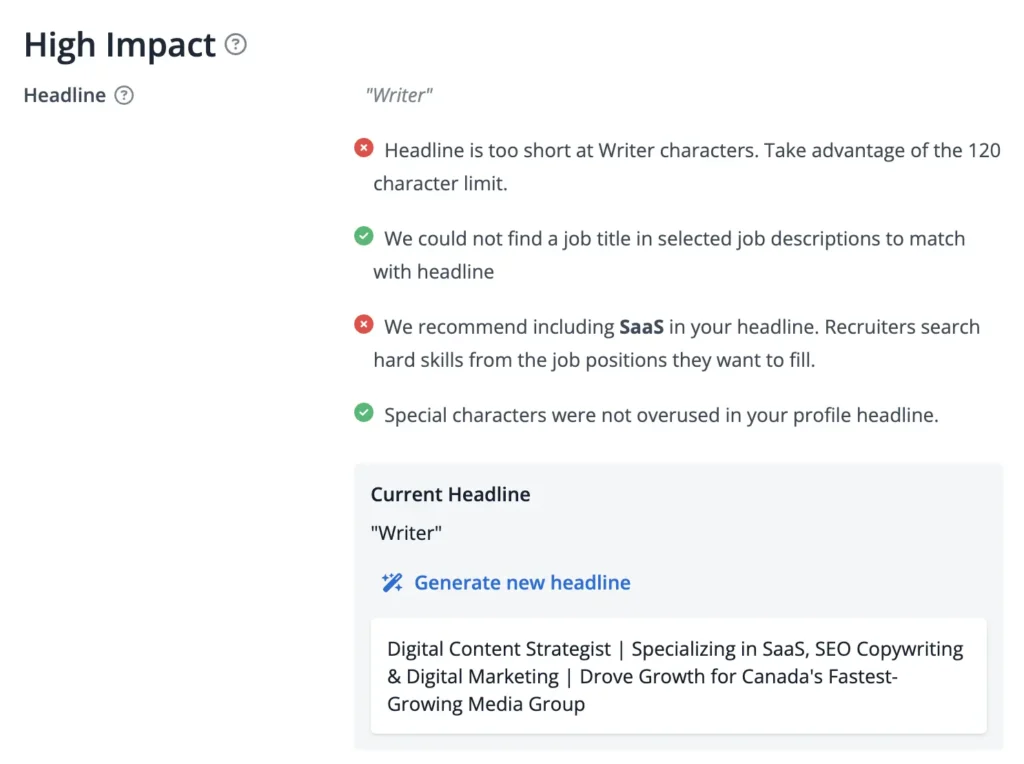Click the Generate new headline link
The width and height of the screenshot is (1024, 764).
tap(522, 582)
